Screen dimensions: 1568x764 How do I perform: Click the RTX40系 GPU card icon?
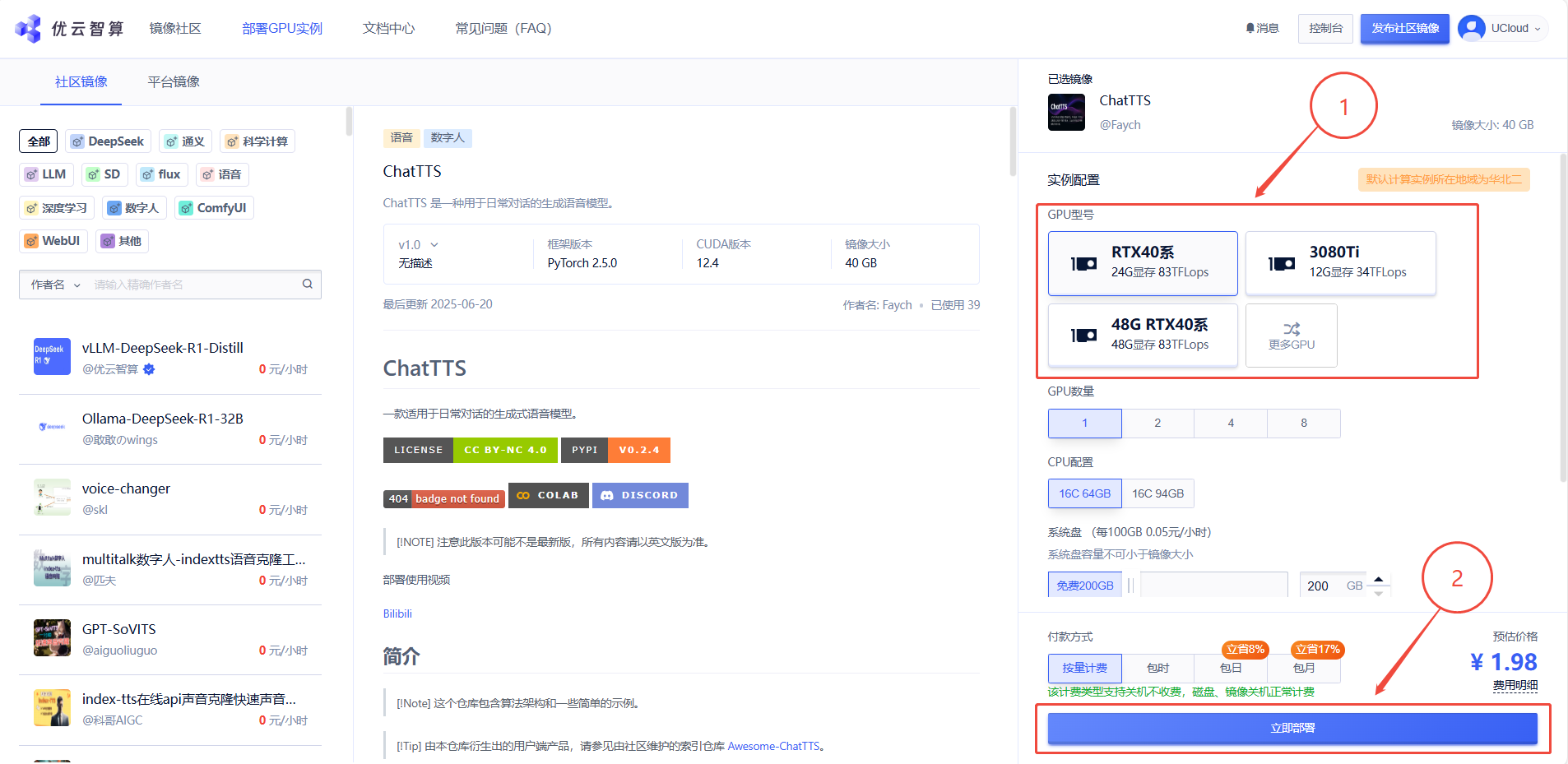point(1083,263)
